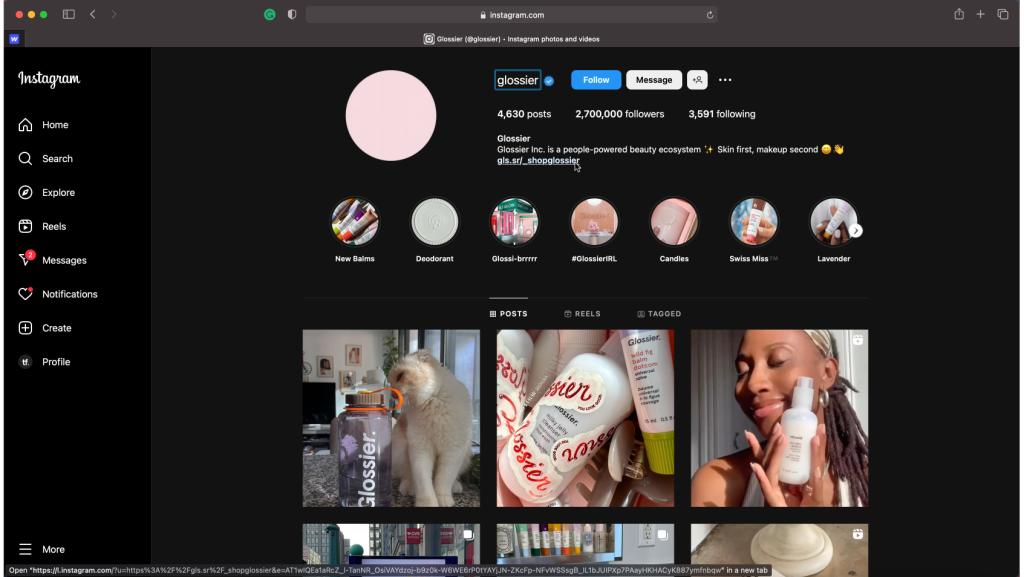Select the Glossier Instagram tab
Image resolution: width=1024 pixels, height=577 pixels.
pyautogui.click(x=512, y=39)
